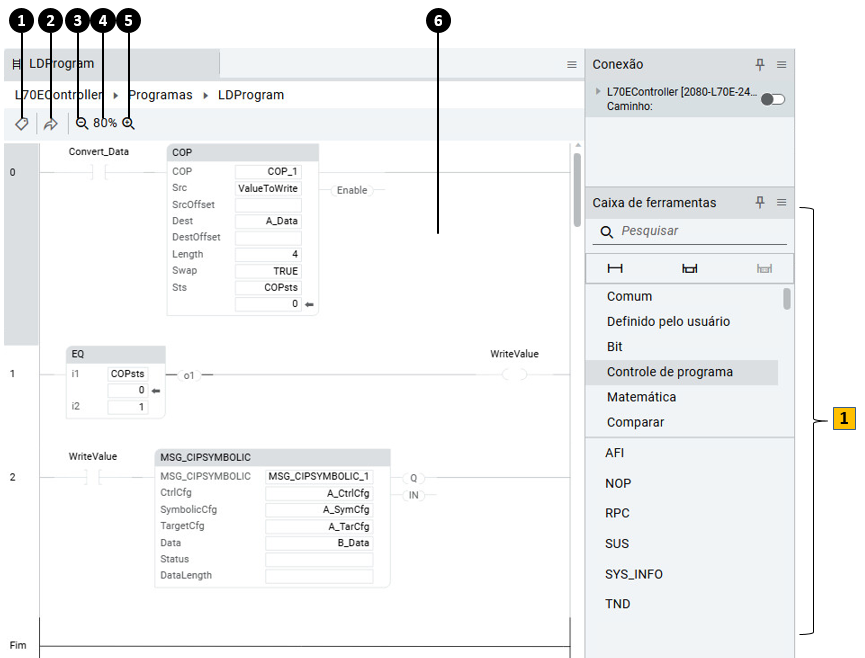Click the tag icon in the editor toolbar
Viewport: 865px width, 658px height.
[21, 123]
